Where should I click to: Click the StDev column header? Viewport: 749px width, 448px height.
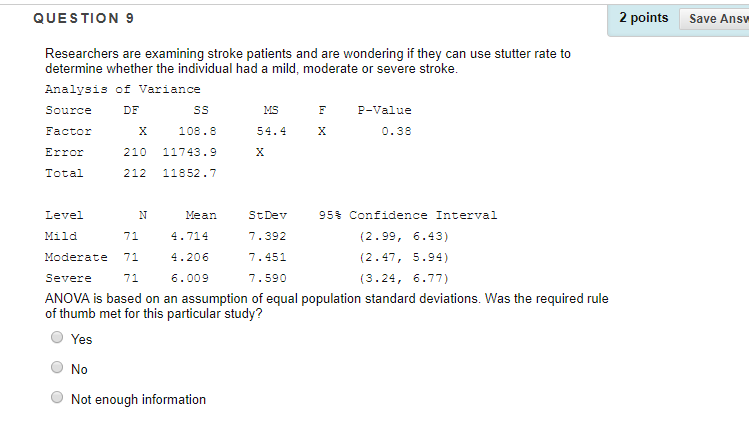click(266, 215)
